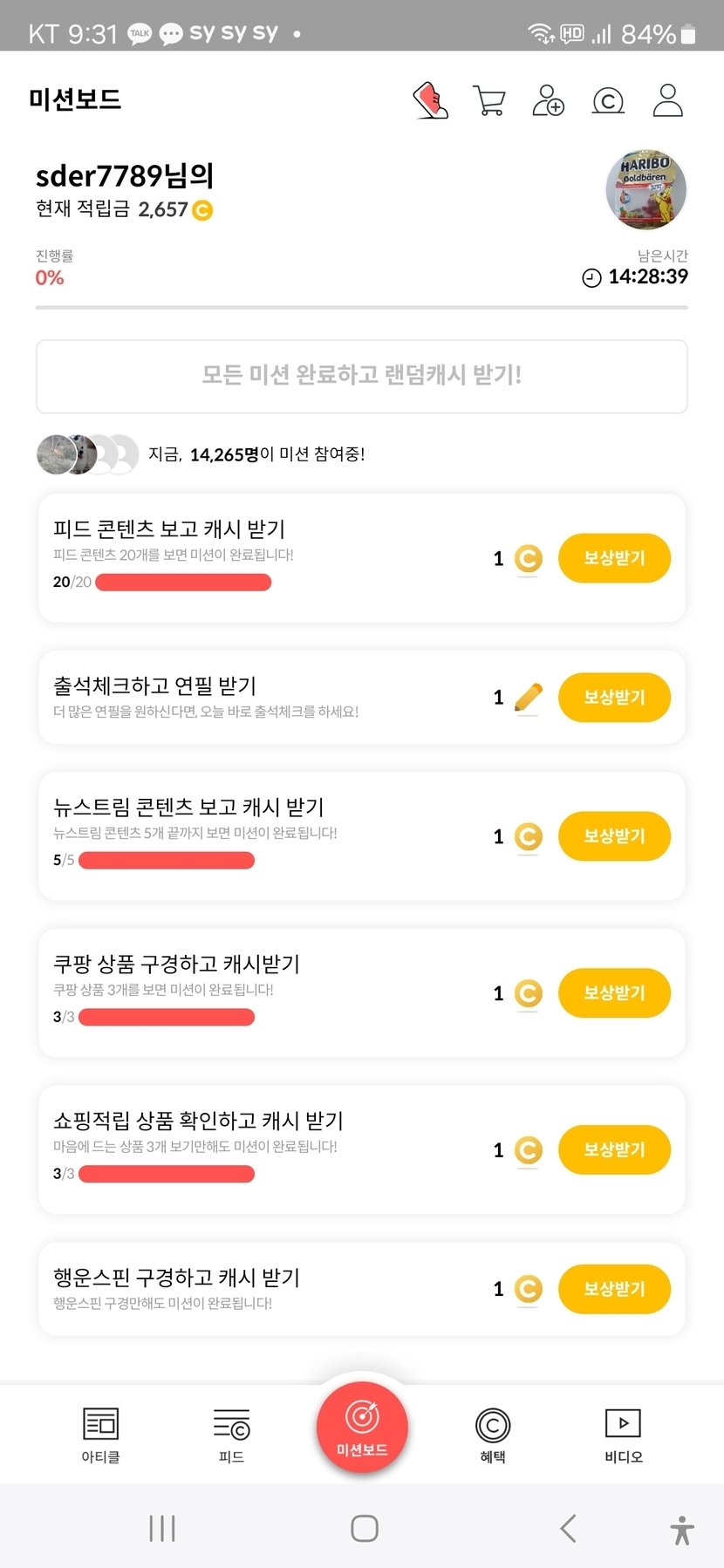The image size is (724, 1568).
Task: Tap the invite friend icon
Action: 548,100
